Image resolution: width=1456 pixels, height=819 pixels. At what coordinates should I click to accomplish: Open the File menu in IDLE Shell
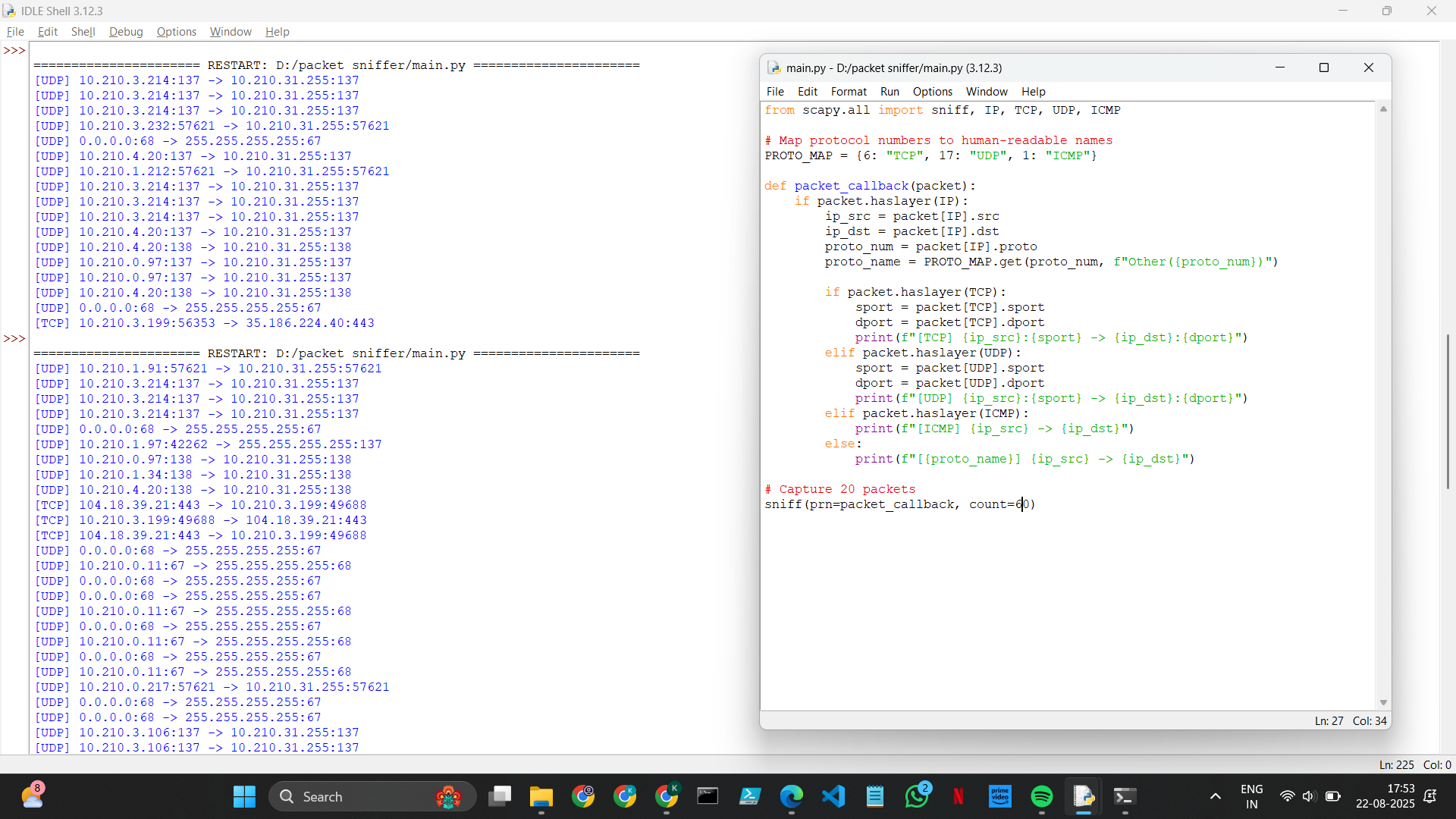coord(15,32)
